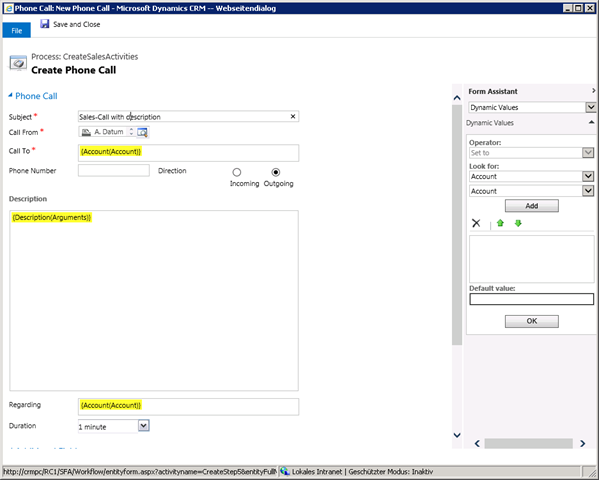Click the Save and Close disk icon

coord(45,24)
